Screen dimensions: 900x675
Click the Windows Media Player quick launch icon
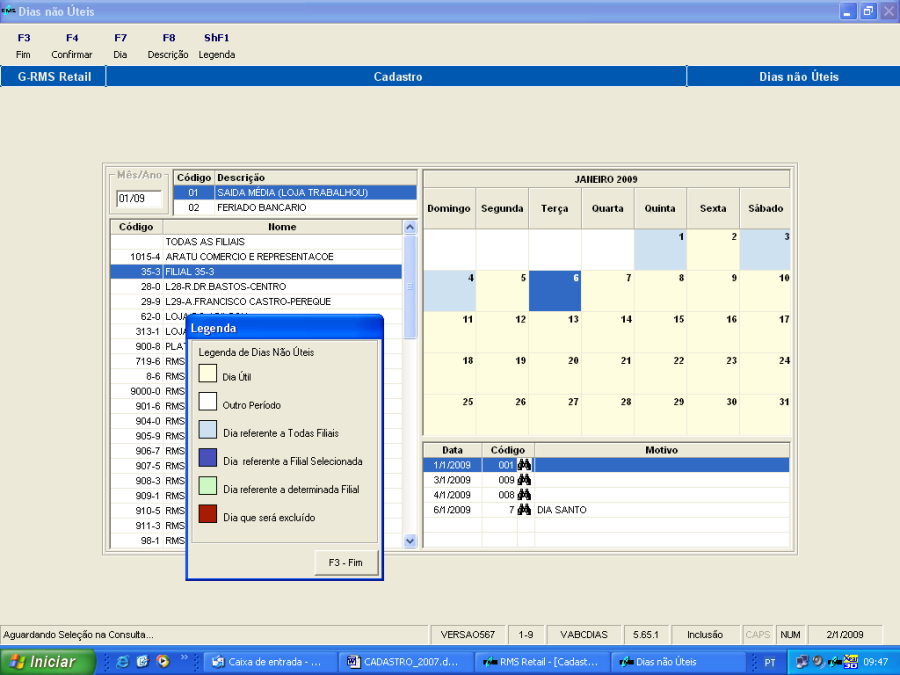pyautogui.click(x=163, y=662)
